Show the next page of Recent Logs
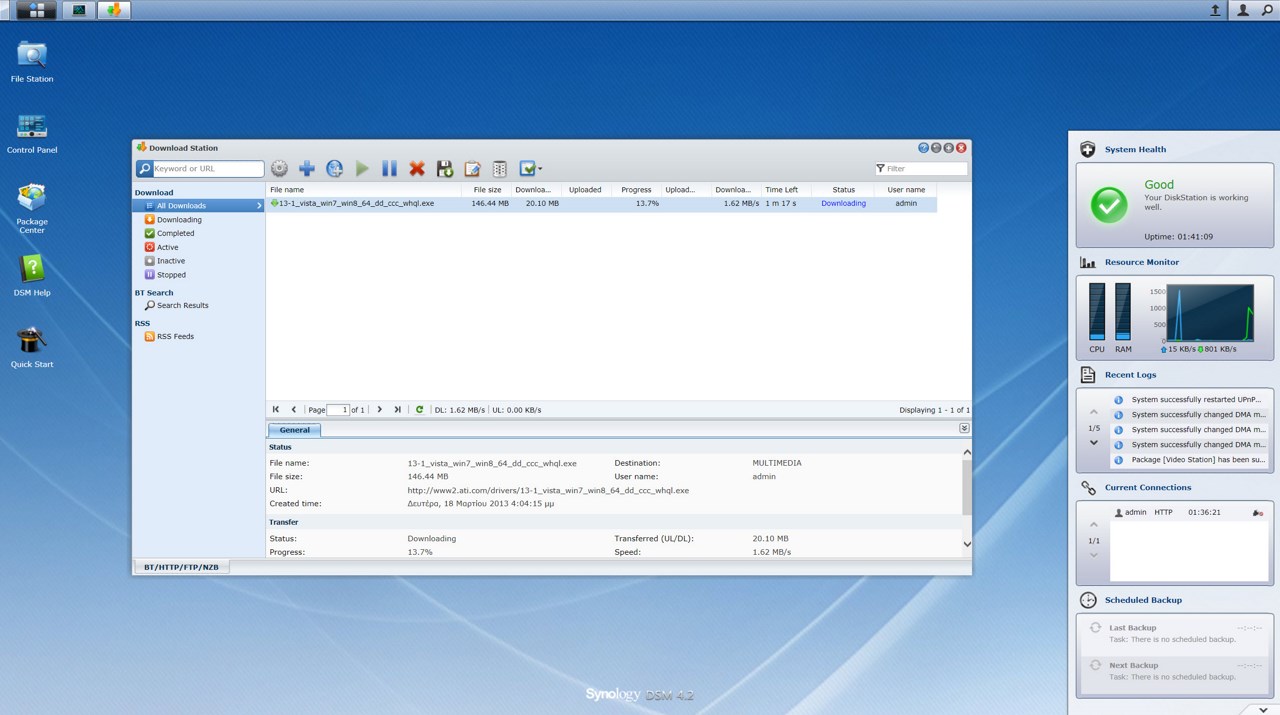The height and width of the screenshot is (715, 1280). [1093, 443]
